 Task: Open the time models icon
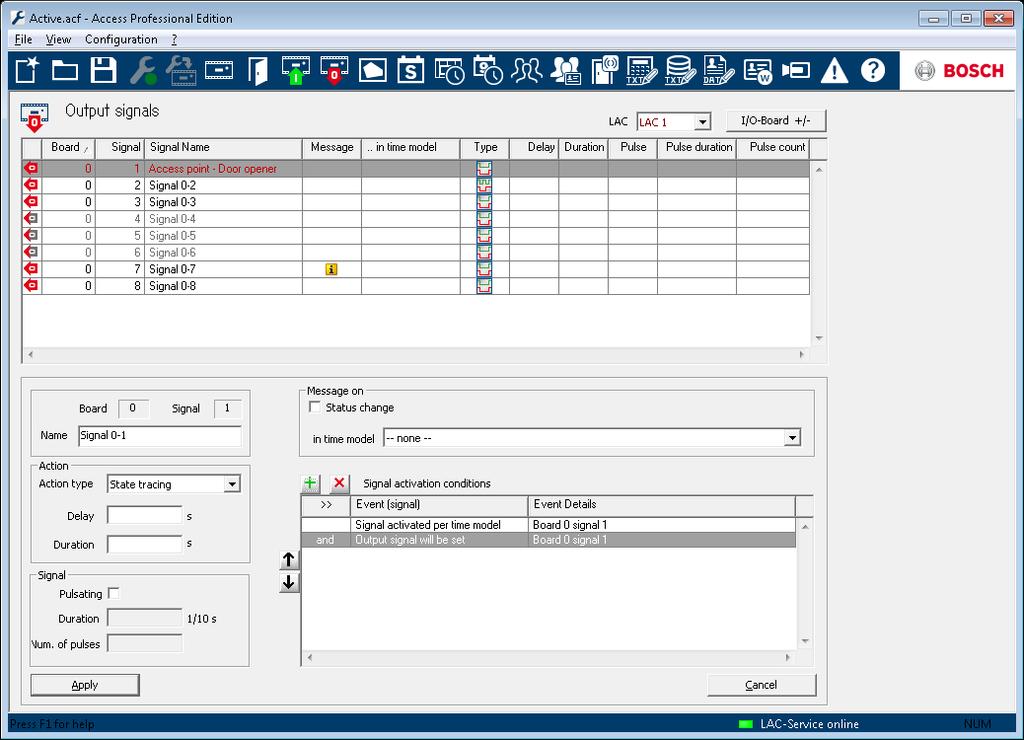pyautogui.click(x=488, y=70)
